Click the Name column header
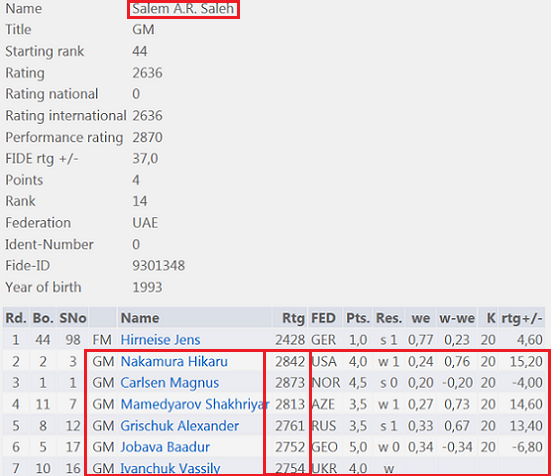The height and width of the screenshot is (476, 551). pyautogui.click(x=140, y=318)
